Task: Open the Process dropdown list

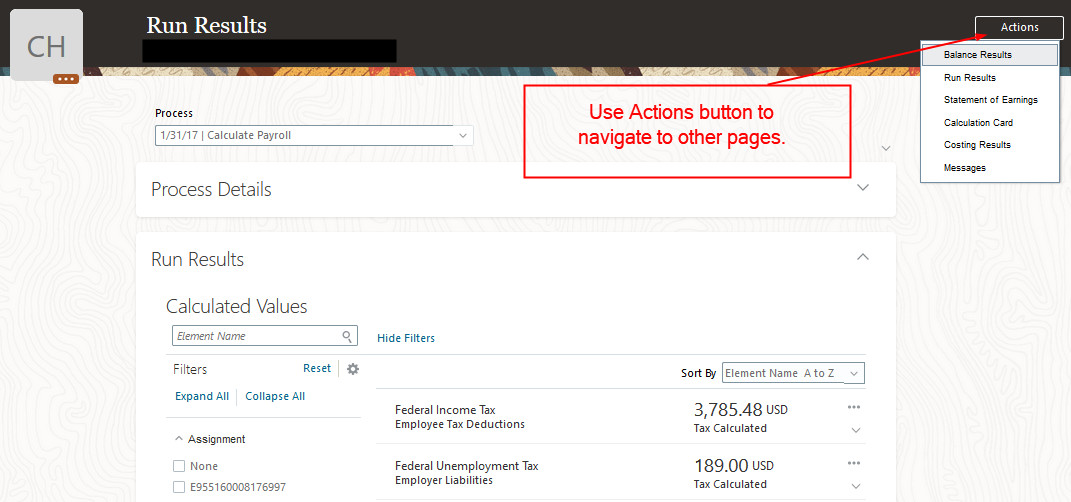Action: tap(462, 135)
